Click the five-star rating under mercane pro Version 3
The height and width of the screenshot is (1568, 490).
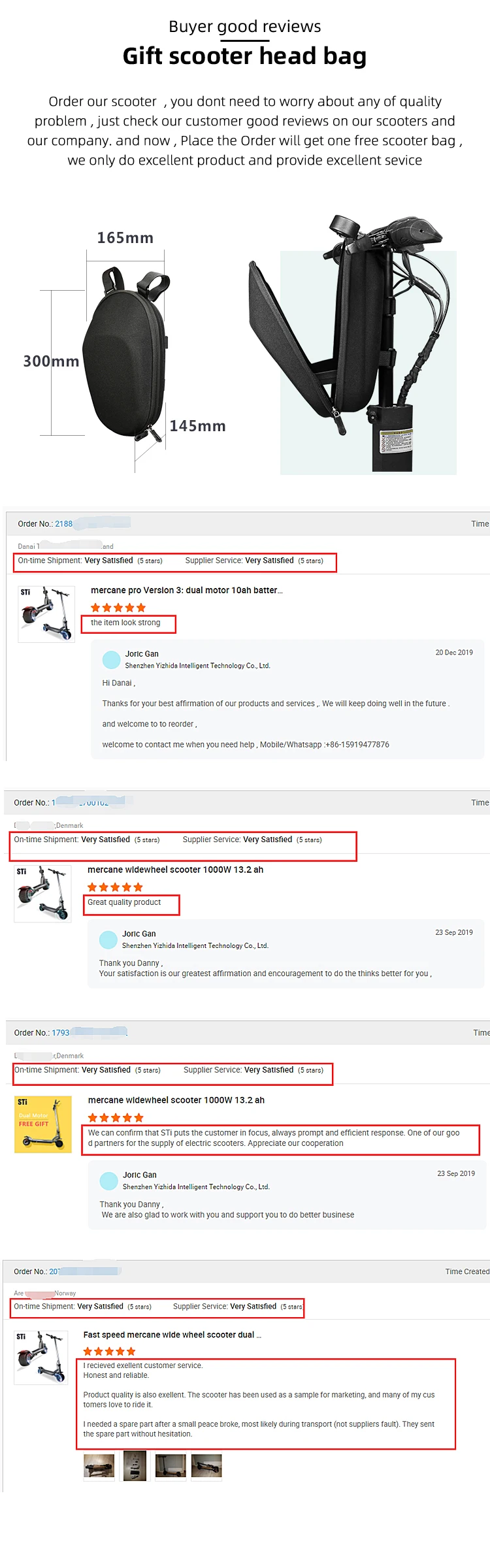118,608
